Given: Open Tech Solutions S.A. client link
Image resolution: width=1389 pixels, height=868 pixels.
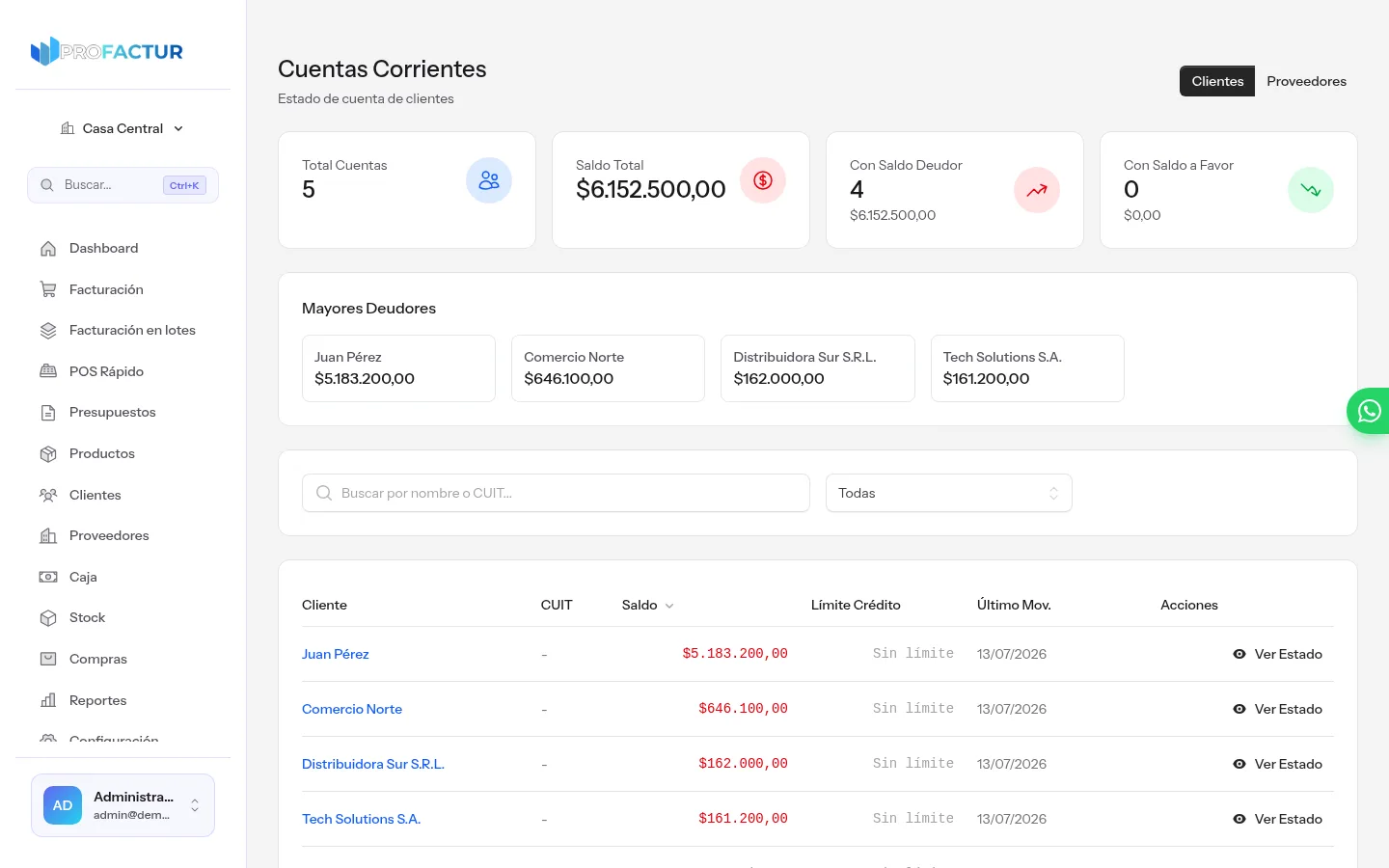Looking at the screenshot, I should [x=362, y=819].
